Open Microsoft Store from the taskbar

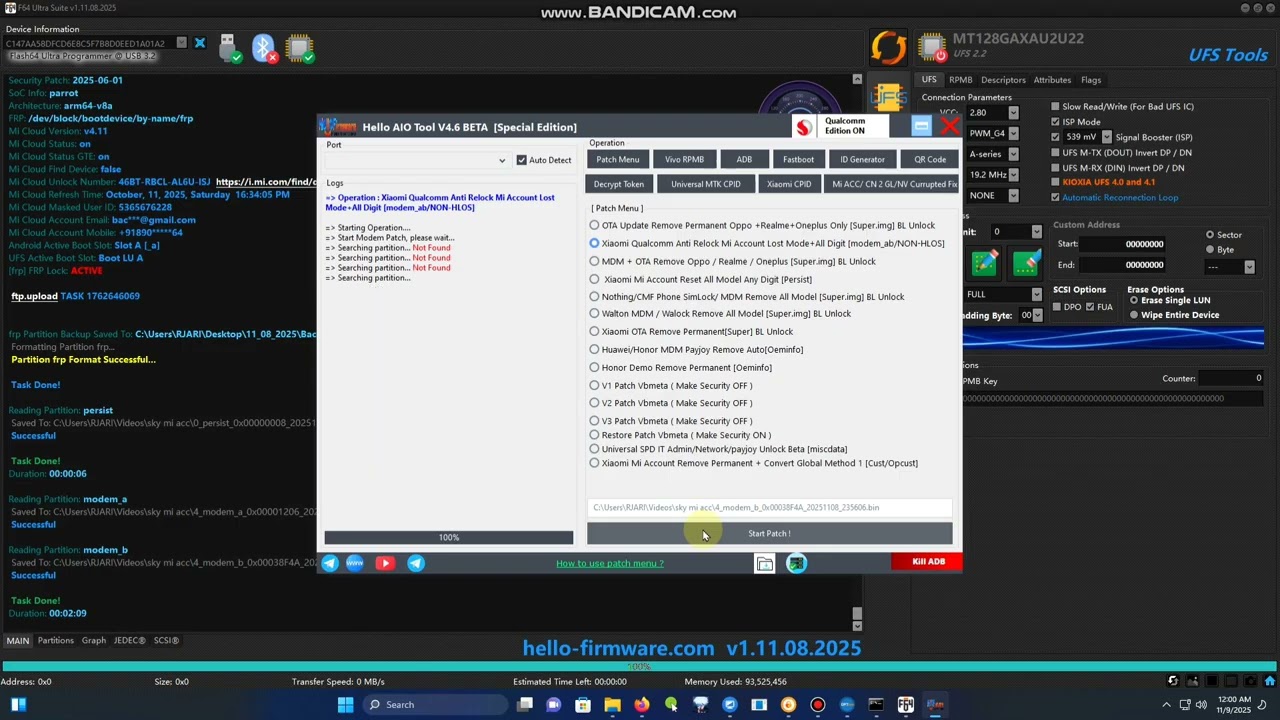583,705
